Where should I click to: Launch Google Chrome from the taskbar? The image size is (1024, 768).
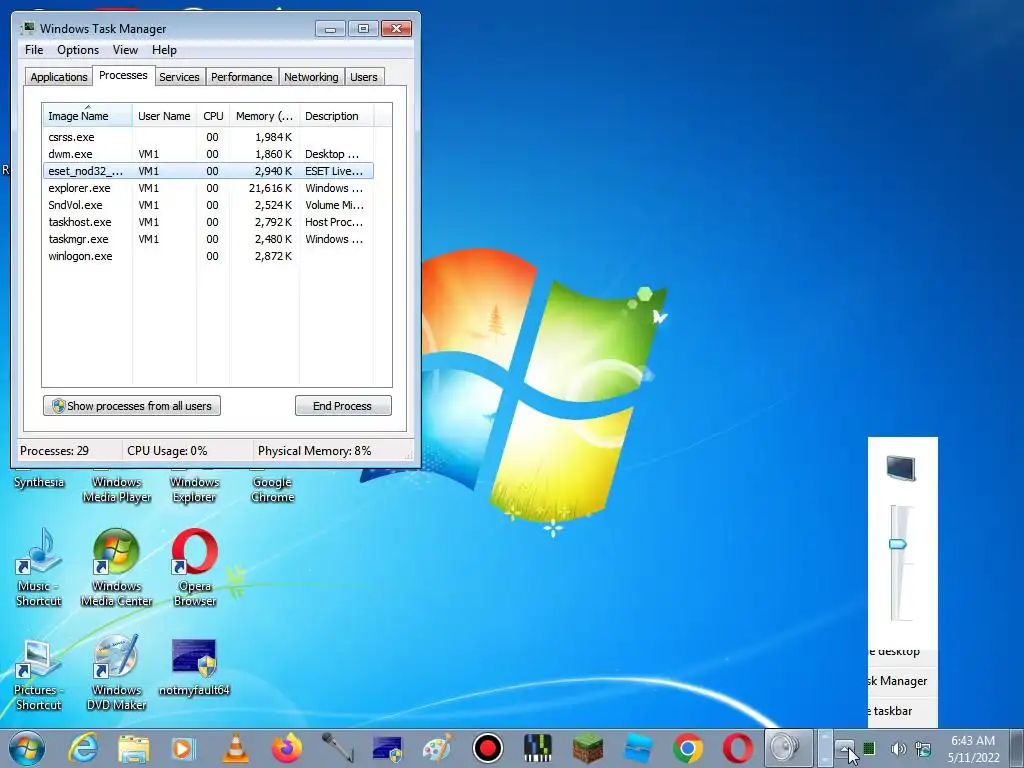tap(688, 748)
